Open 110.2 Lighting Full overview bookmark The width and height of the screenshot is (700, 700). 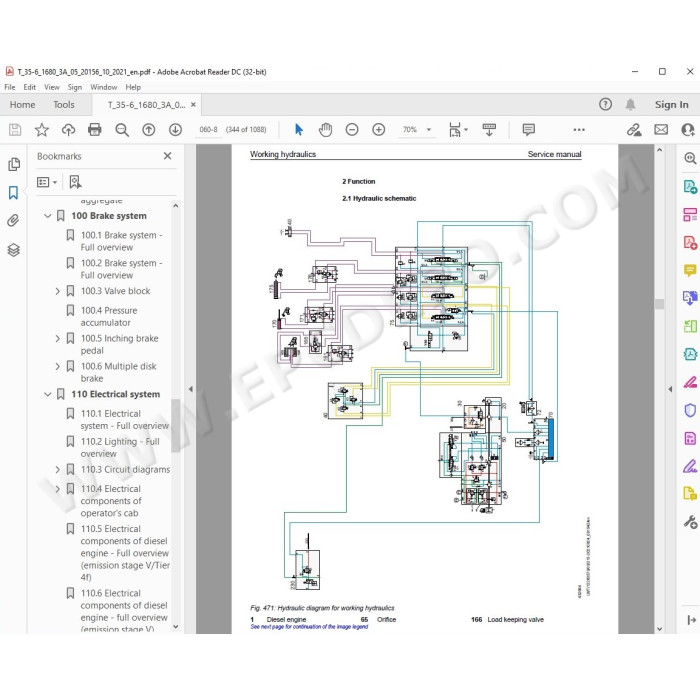pyautogui.click(x=120, y=447)
